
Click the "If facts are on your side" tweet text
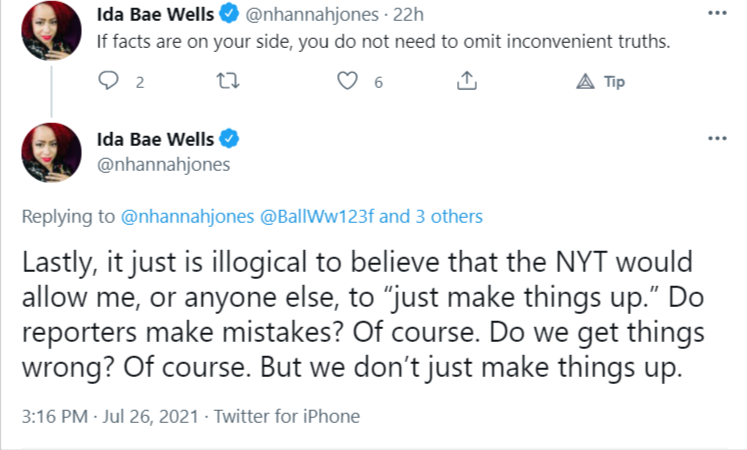(x=387, y=42)
